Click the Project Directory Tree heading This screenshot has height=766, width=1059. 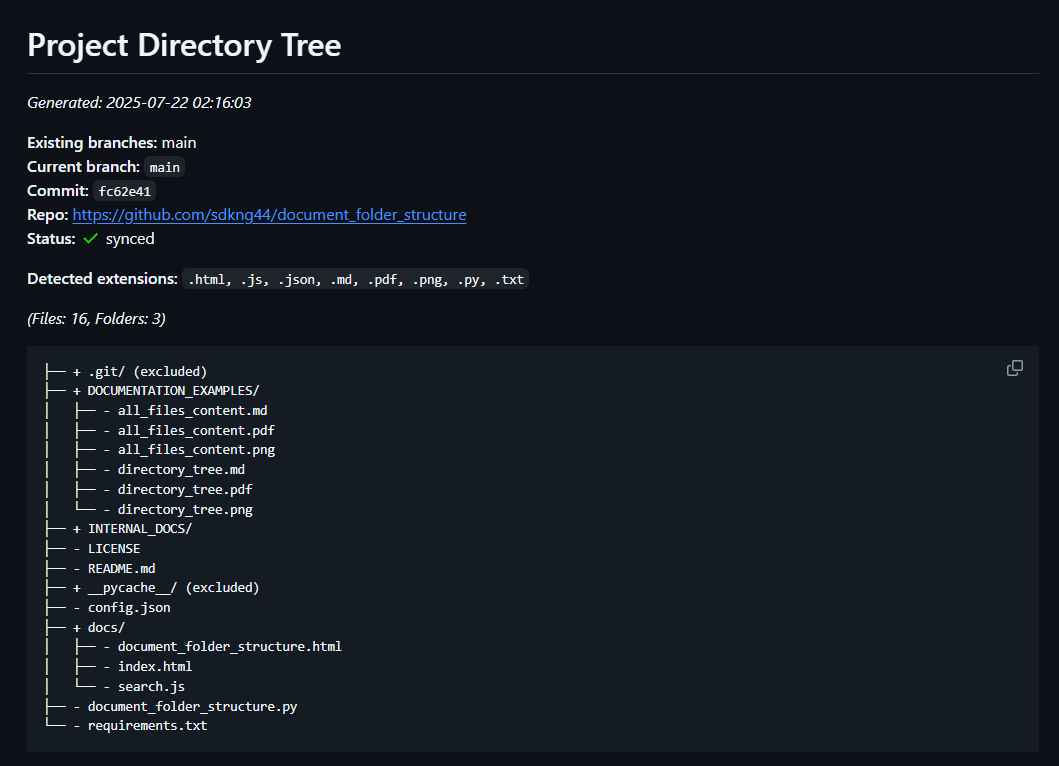184,45
